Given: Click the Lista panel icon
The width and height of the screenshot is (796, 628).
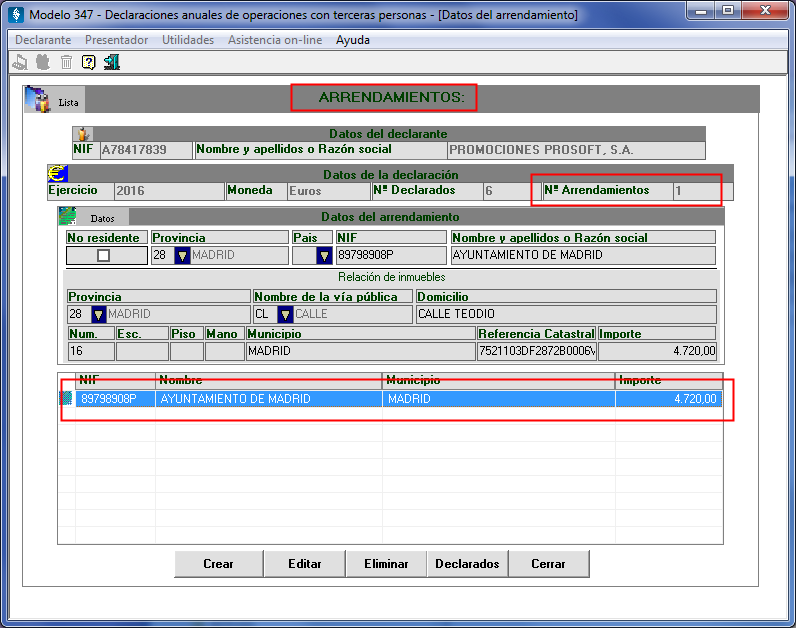Looking at the screenshot, I should 37,99.
